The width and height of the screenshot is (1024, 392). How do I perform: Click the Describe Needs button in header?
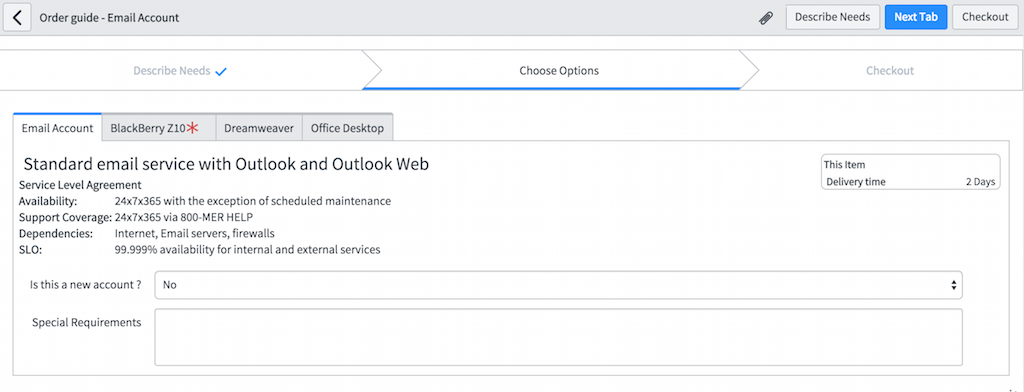(x=832, y=17)
